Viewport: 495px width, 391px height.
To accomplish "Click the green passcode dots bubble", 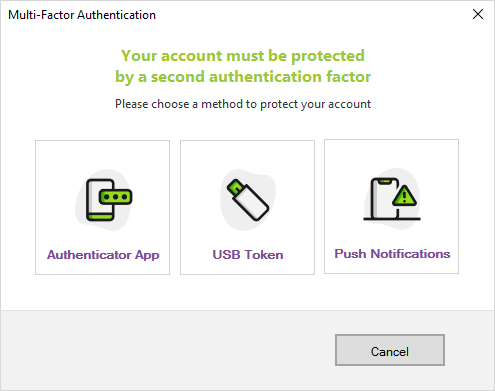I will coord(116,197).
